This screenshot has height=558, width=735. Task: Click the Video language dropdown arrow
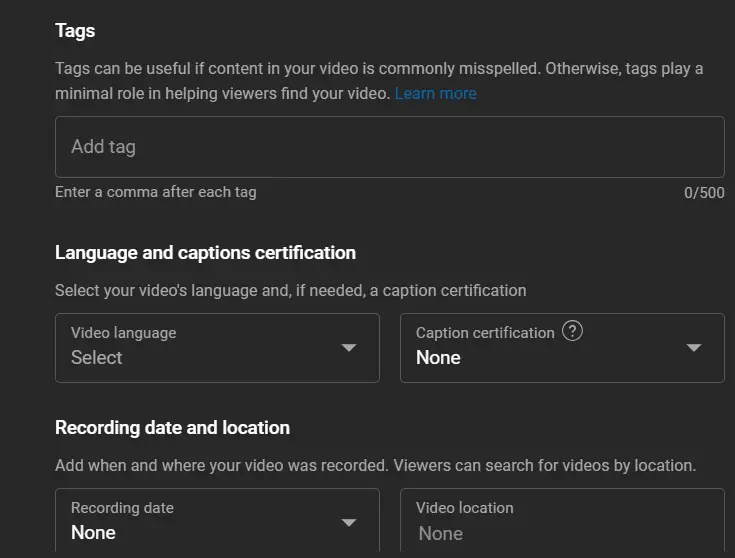tap(349, 348)
